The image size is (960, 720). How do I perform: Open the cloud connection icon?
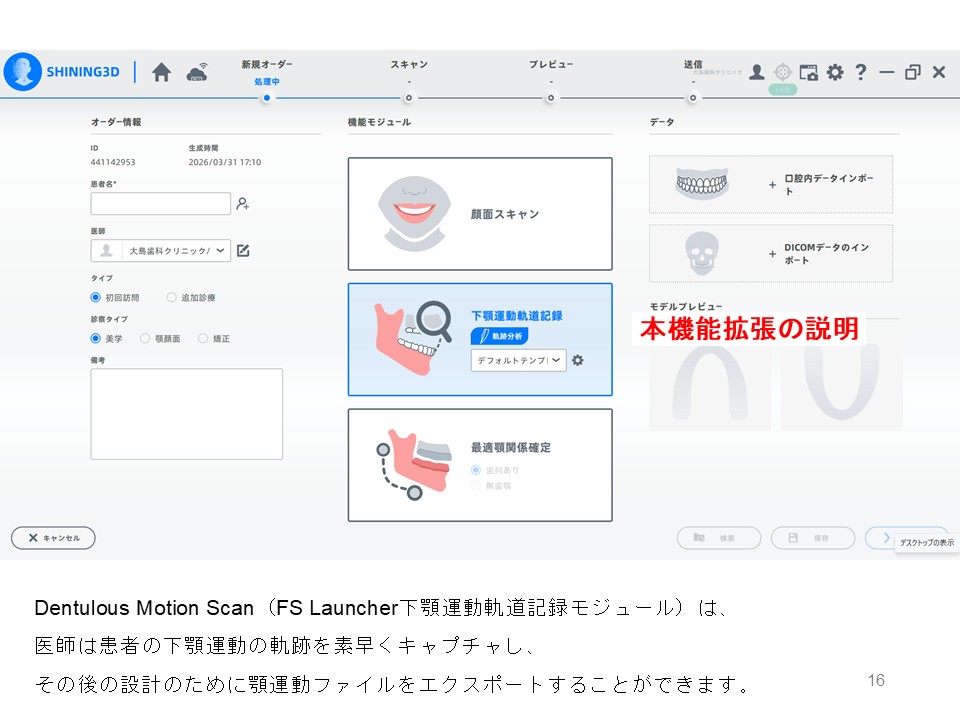pyautogui.click(x=197, y=73)
